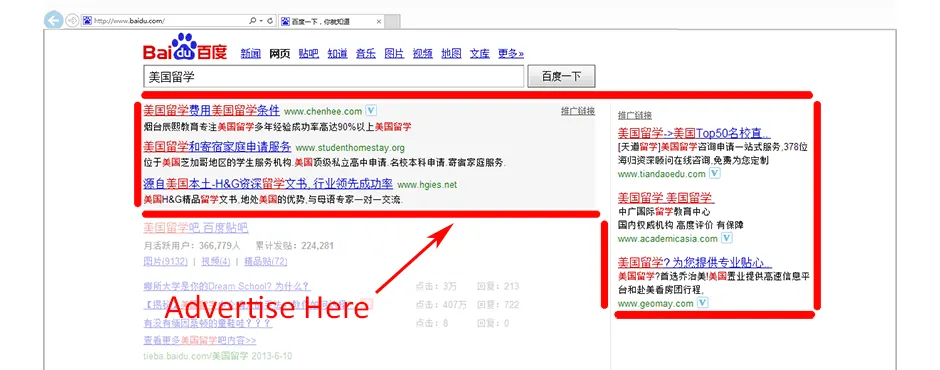Expand the 更多» navigation link
940x370 pixels.
click(511, 53)
